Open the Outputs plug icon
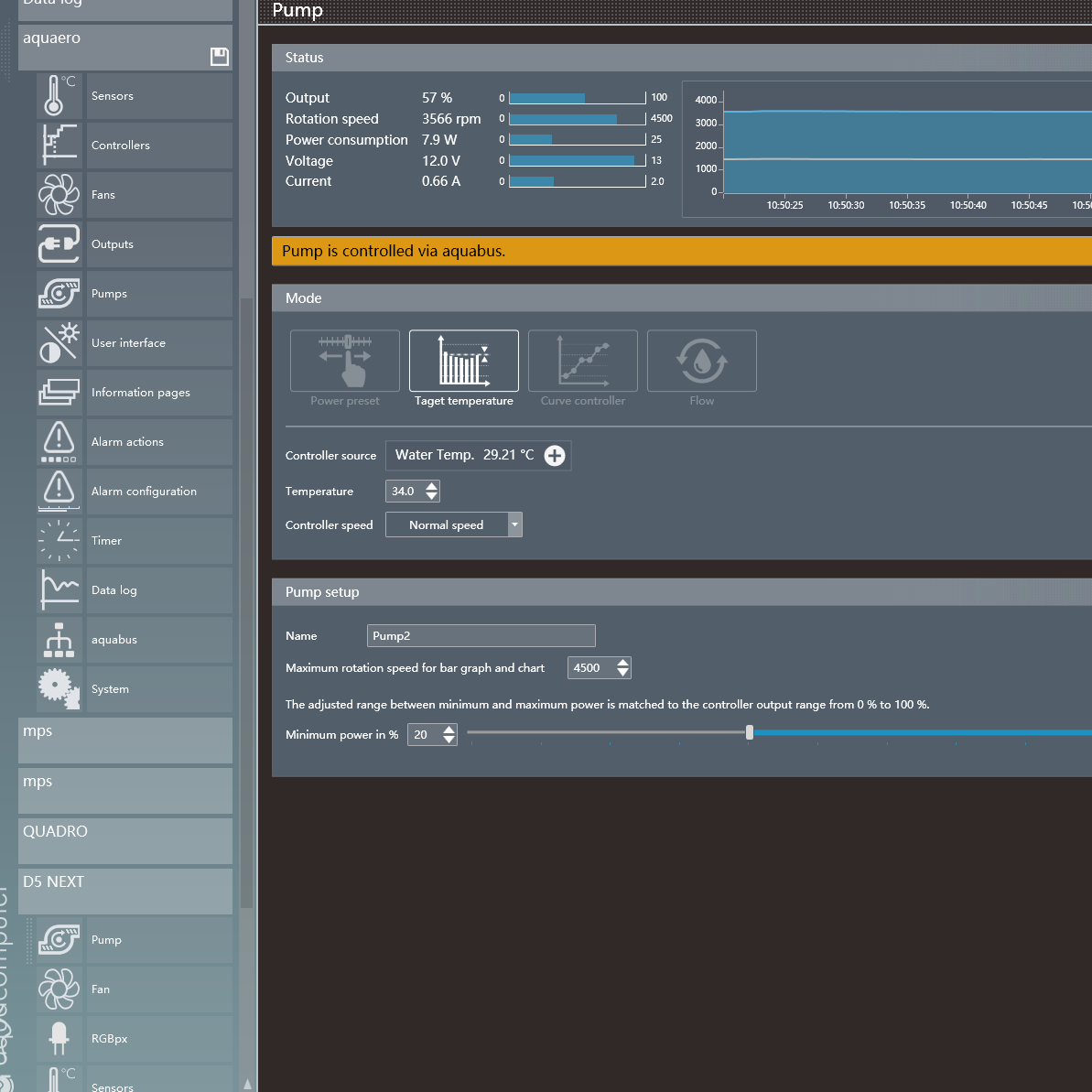1092x1092 pixels. click(59, 244)
